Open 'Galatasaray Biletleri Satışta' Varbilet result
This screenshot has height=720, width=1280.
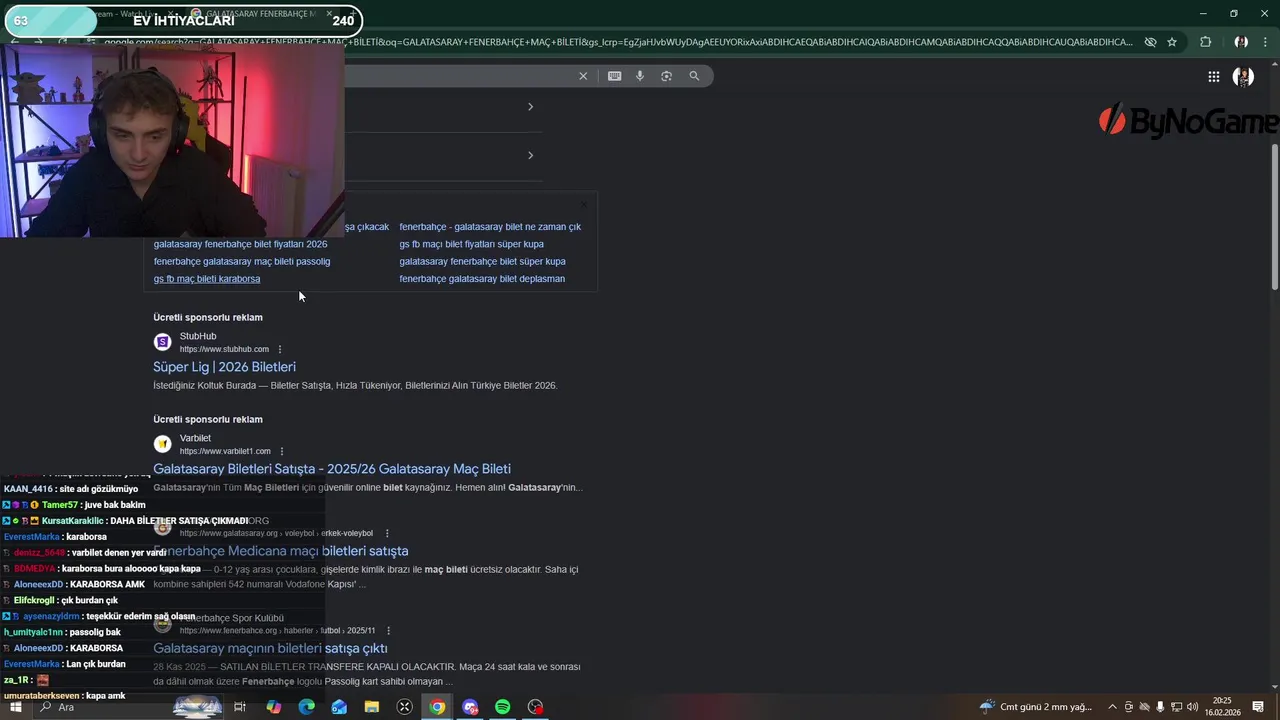(332, 469)
